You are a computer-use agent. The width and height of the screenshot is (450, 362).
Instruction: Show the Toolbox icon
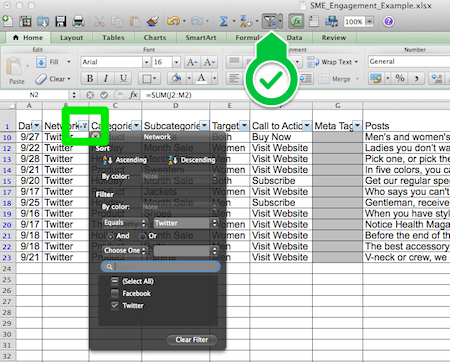point(314,22)
